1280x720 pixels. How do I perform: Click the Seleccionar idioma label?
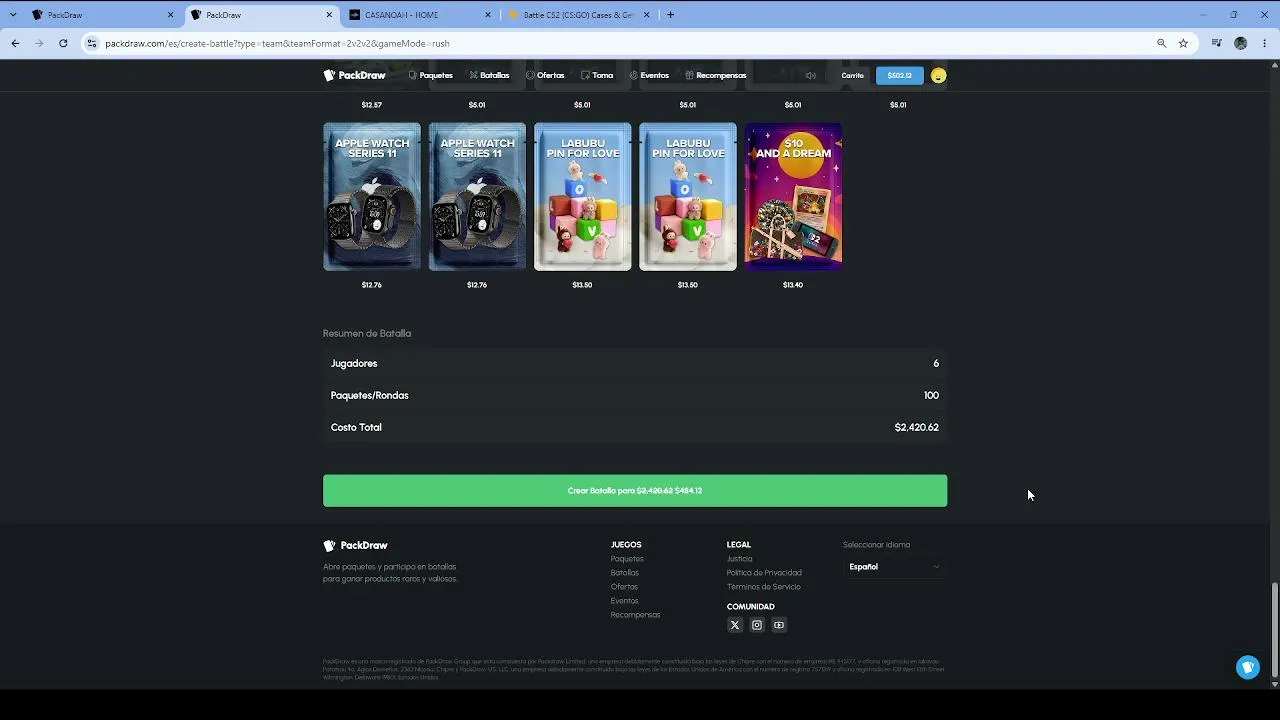click(877, 545)
